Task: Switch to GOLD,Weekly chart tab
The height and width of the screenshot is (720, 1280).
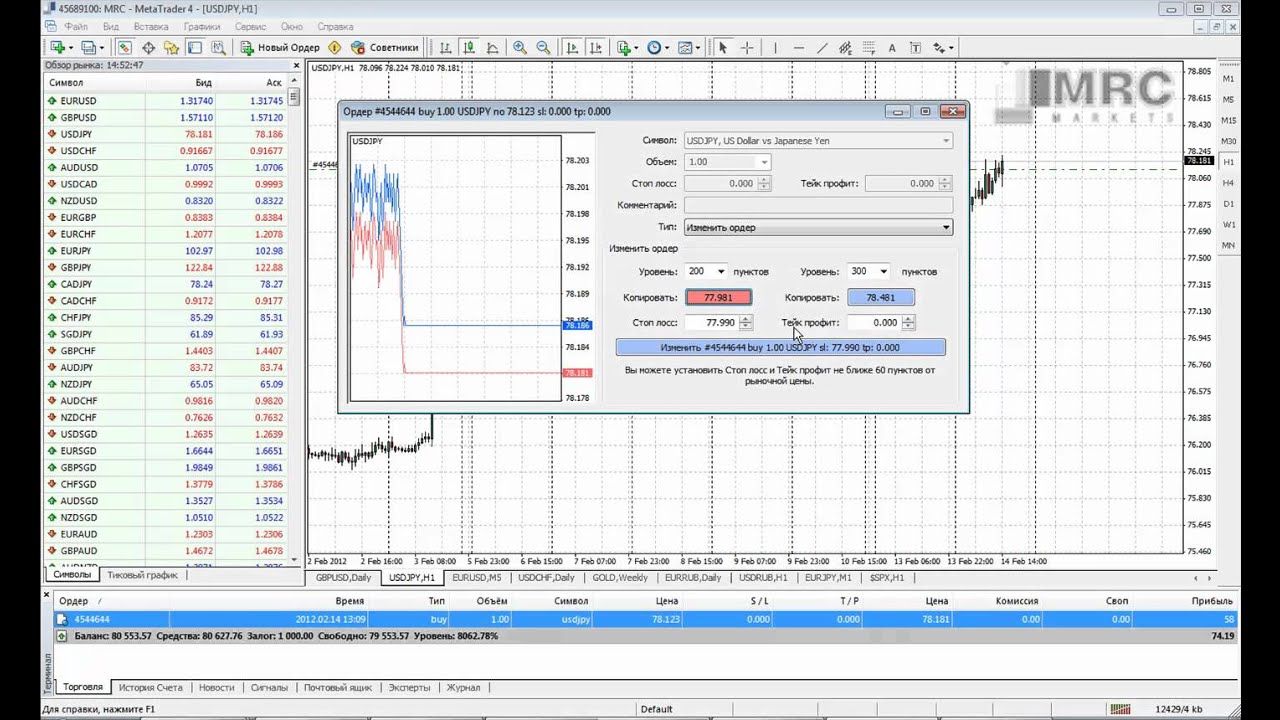Action: (620, 578)
